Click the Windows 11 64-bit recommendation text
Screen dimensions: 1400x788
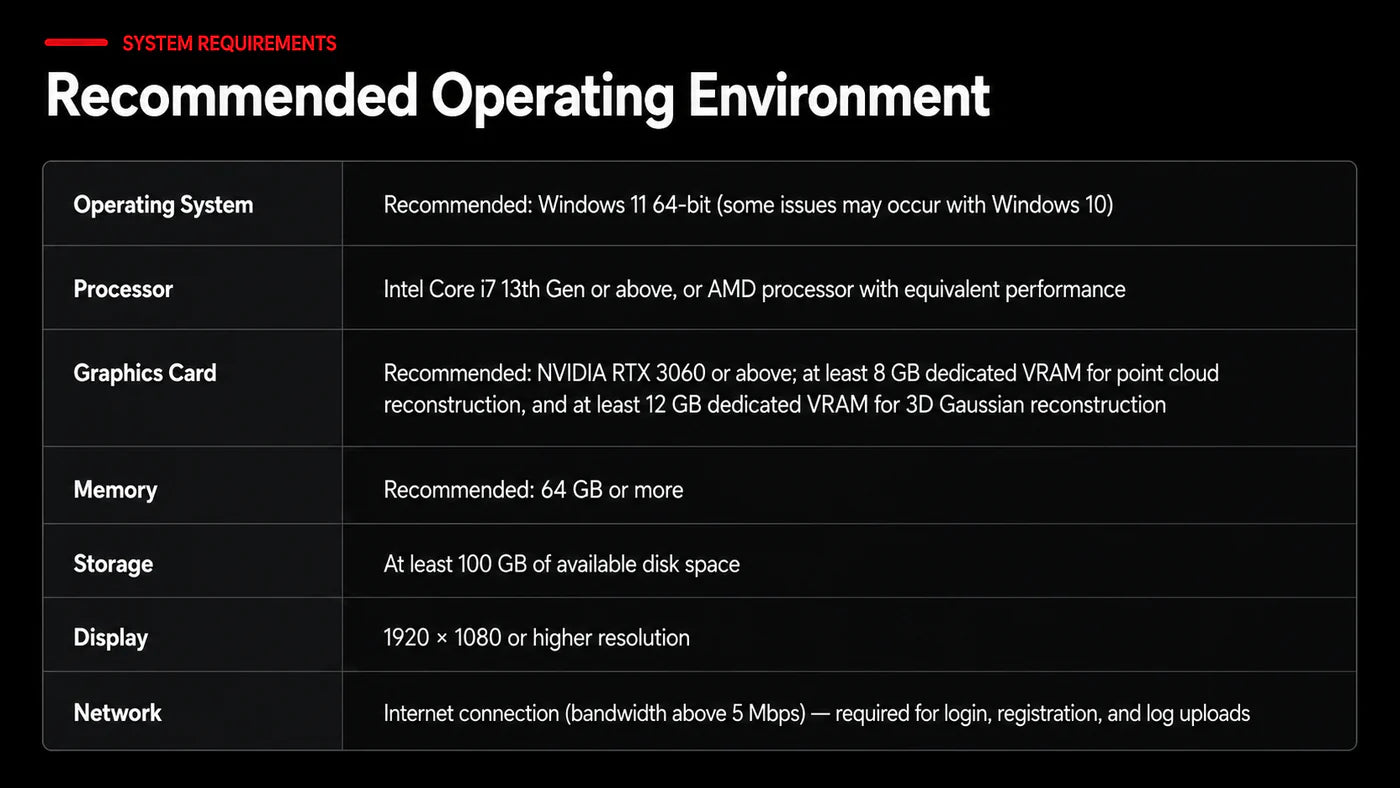point(748,205)
